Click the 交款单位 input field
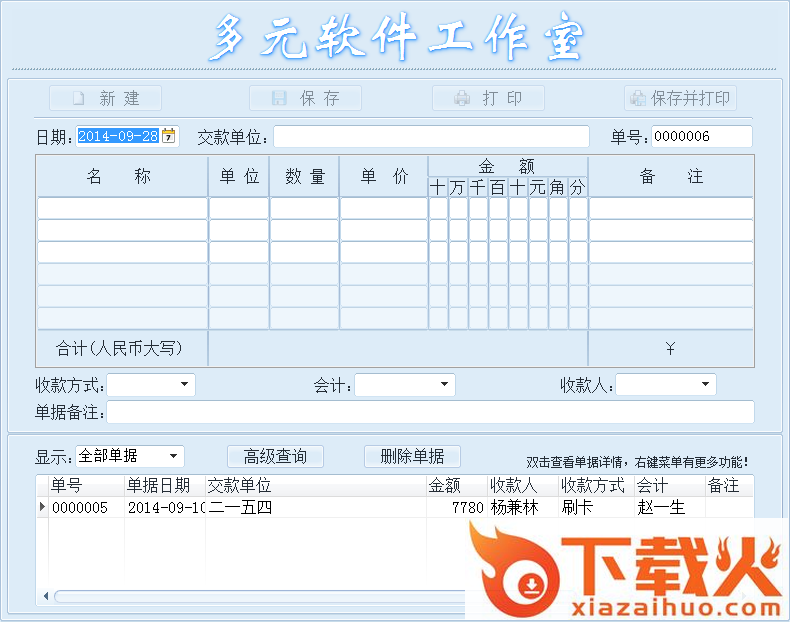This screenshot has height=622, width=790. [431, 136]
